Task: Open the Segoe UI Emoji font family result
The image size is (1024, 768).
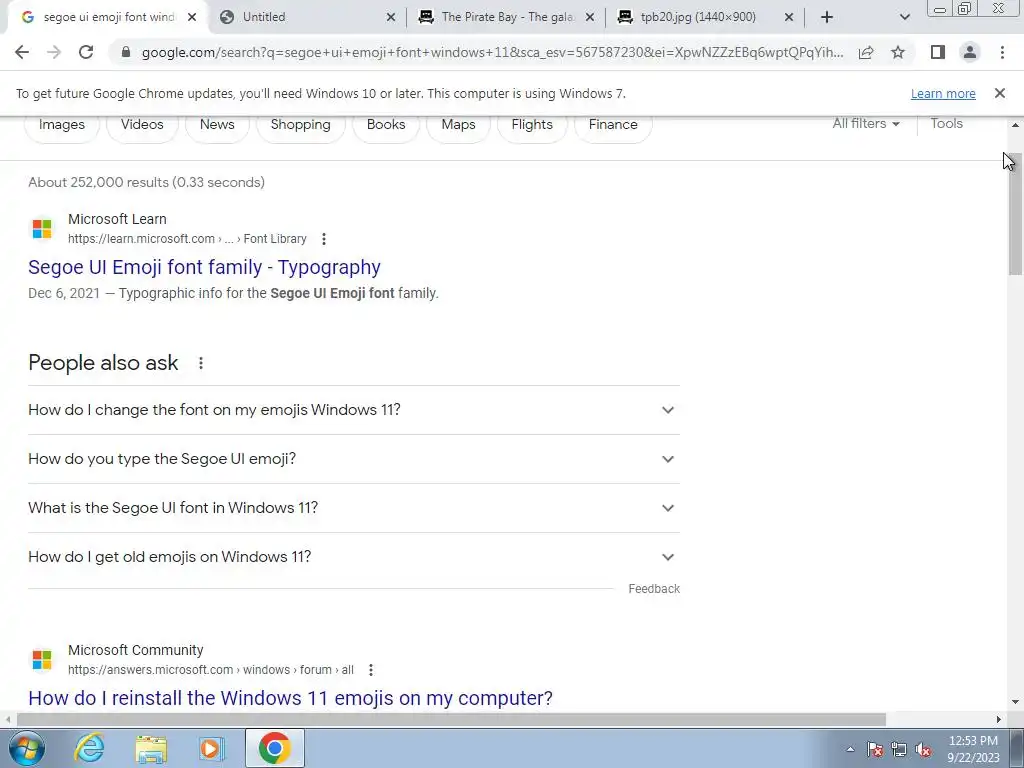Action: (204, 267)
